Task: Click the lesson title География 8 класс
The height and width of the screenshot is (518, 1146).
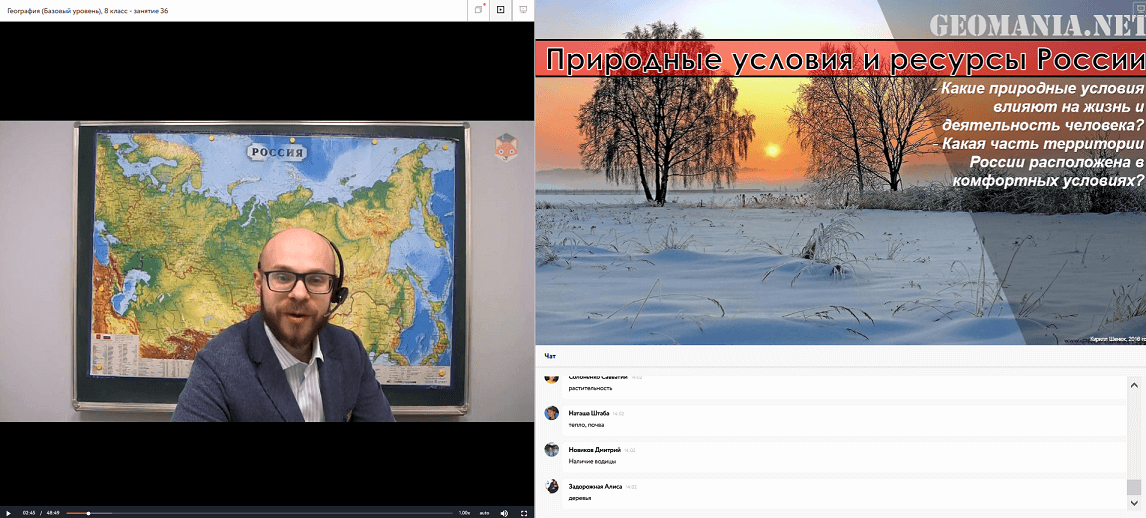Action: (x=88, y=9)
